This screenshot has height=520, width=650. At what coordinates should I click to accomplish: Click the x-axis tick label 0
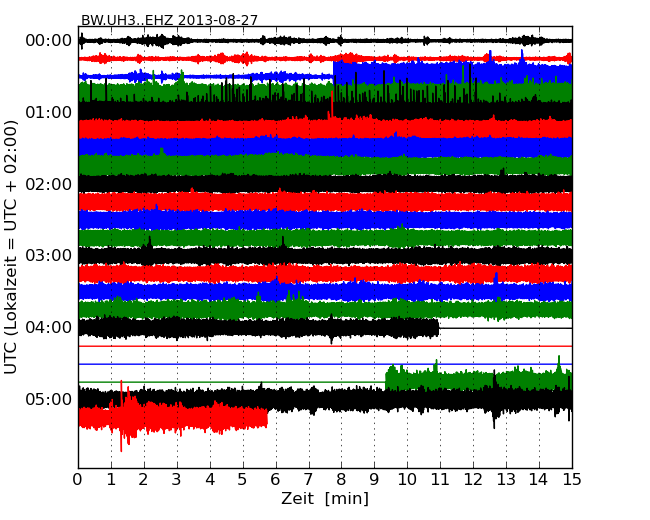(78, 480)
